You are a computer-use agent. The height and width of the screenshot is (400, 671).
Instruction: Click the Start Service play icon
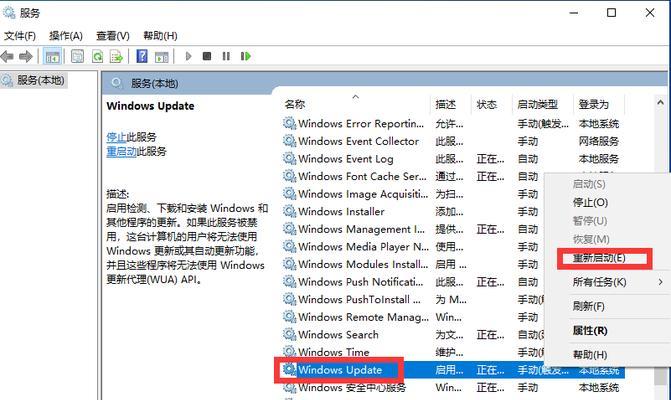(188, 56)
